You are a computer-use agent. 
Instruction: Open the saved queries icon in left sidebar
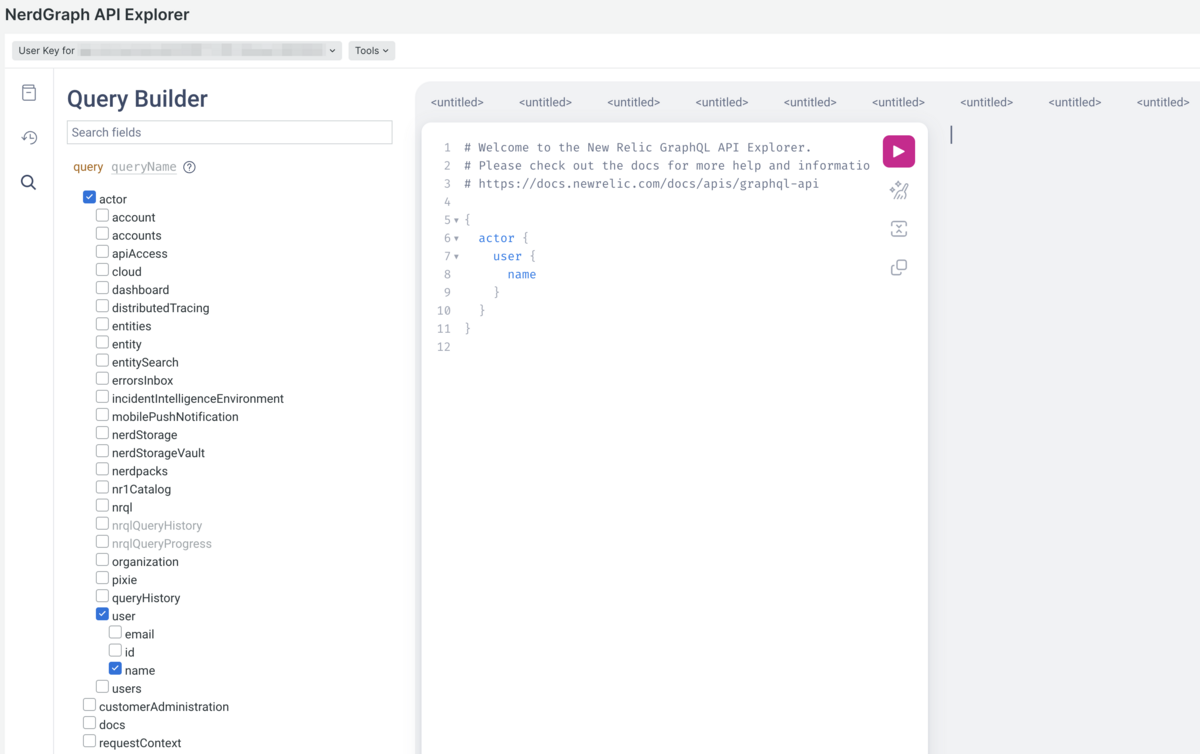[x=29, y=93]
